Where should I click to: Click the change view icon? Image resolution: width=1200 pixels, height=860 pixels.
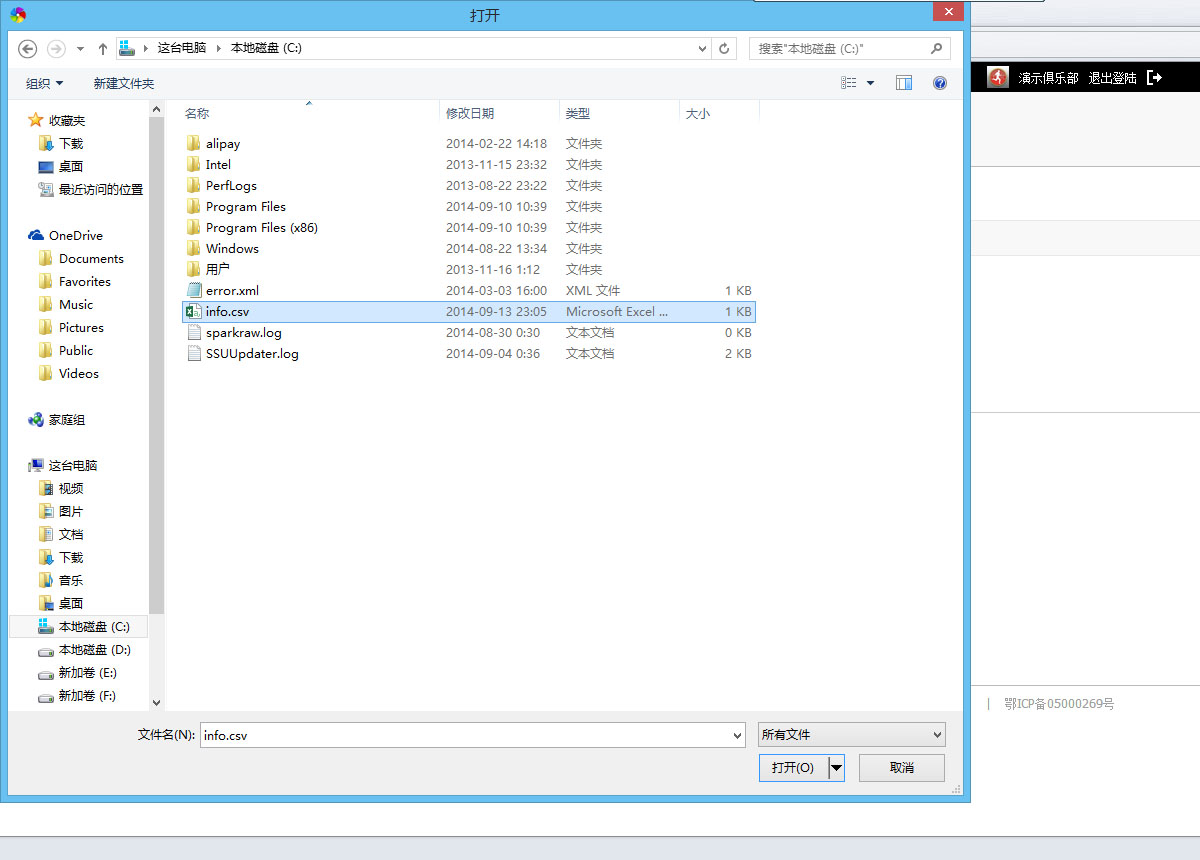(x=849, y=83)
